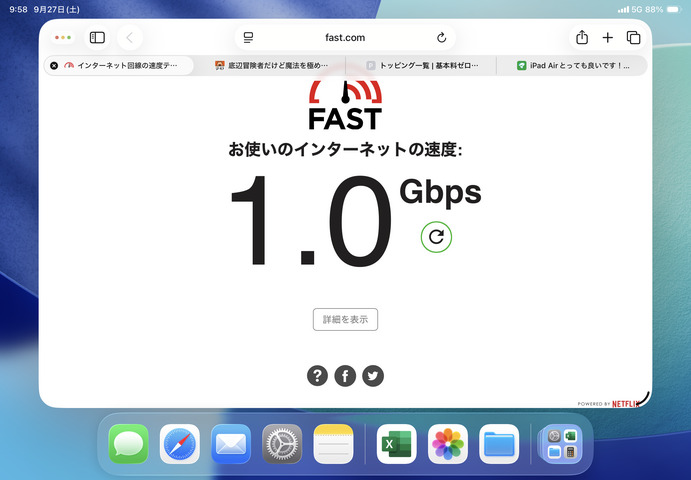This screenshot has height=480, width=691.
Task: Close the internet speed test tab
Action: point(54,66)
